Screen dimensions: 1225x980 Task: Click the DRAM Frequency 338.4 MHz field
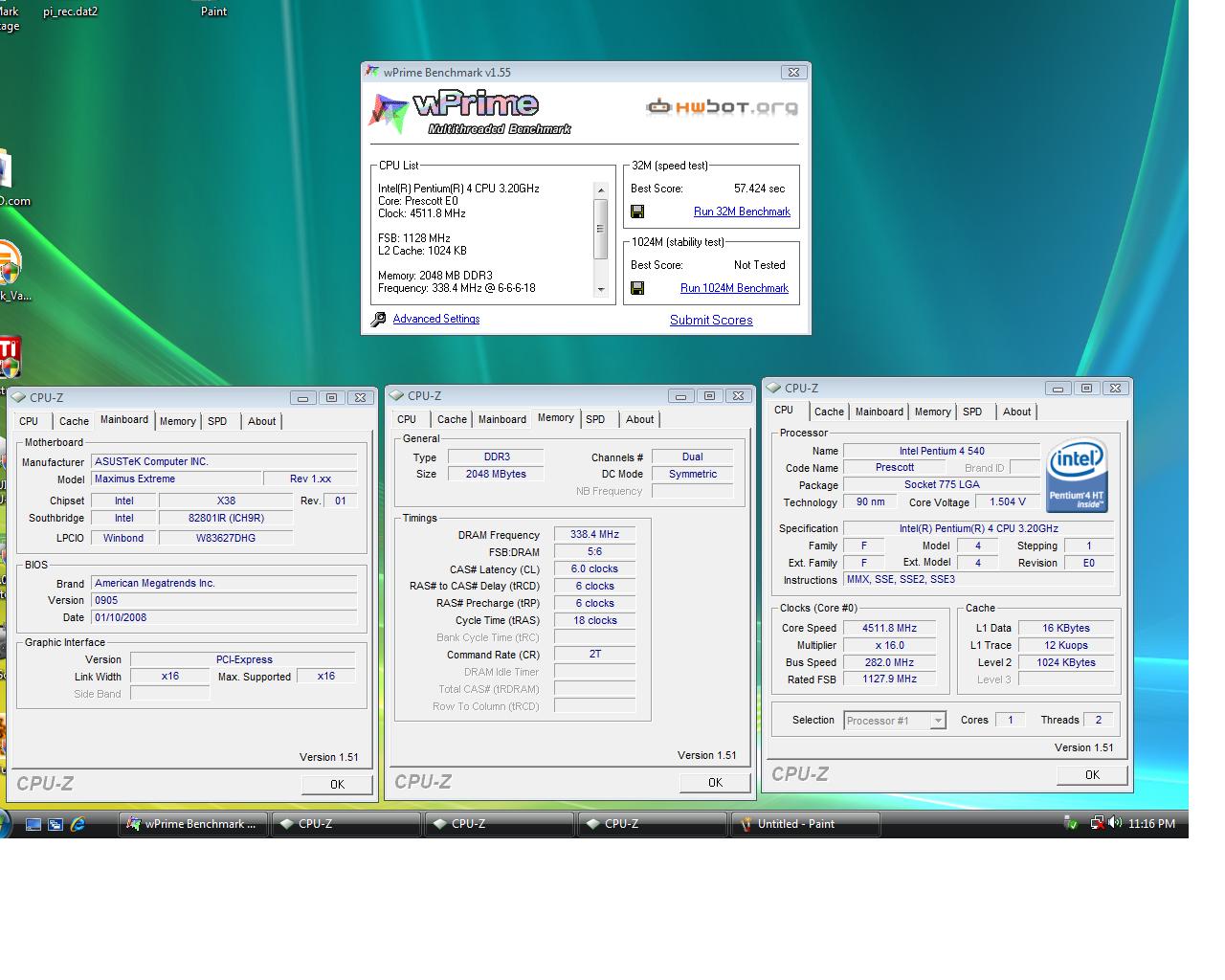(x=594, y=535)
